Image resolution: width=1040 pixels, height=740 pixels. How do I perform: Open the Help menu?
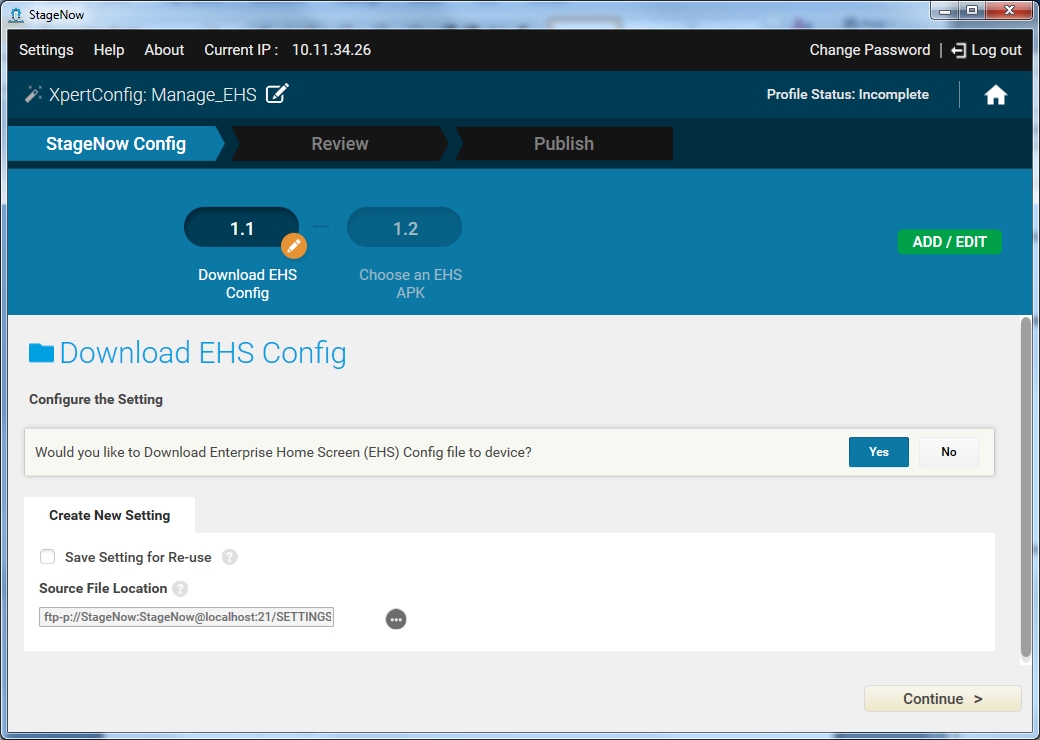[109, 50]
